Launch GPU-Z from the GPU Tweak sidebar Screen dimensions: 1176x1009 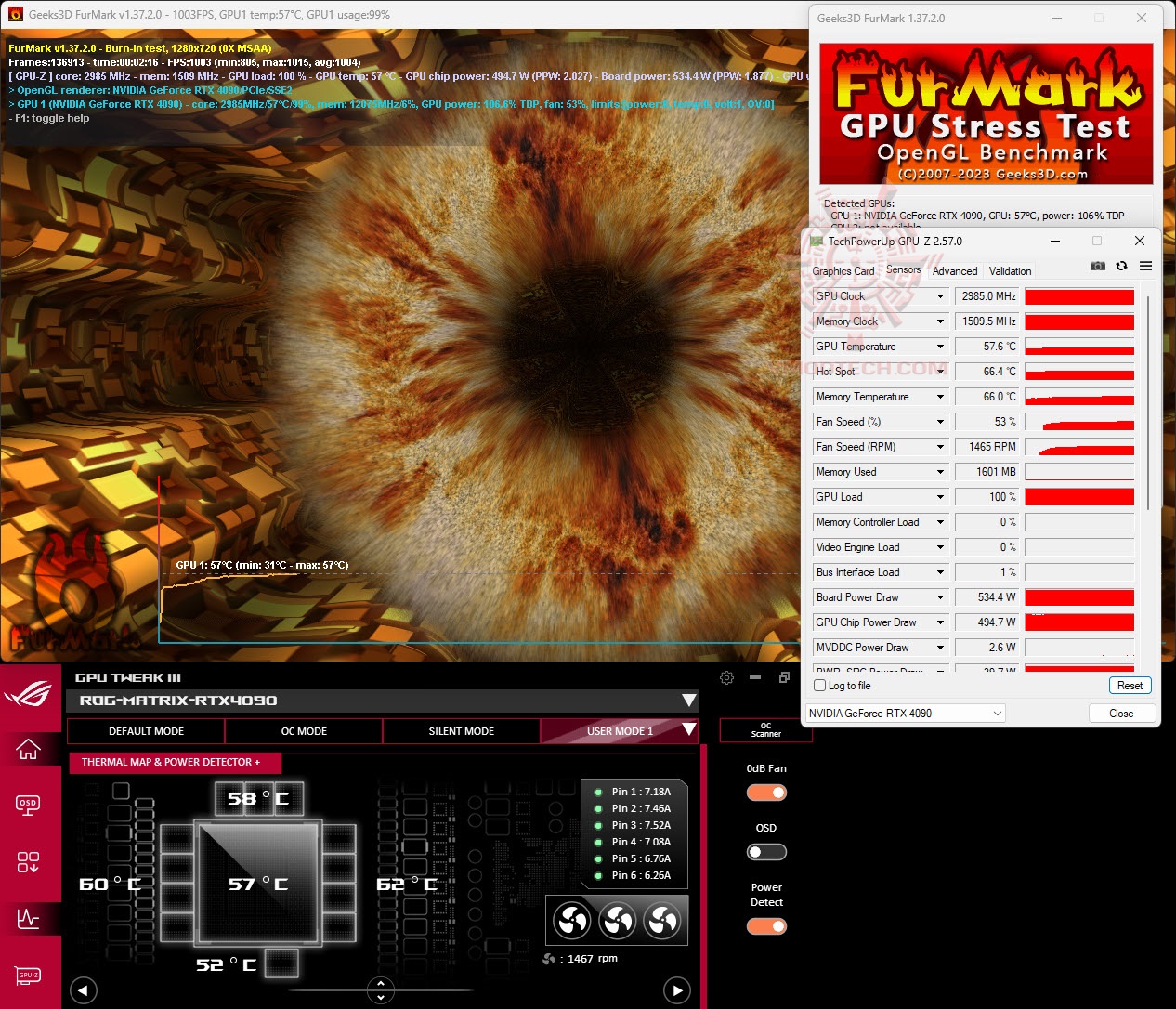pos(29,976)
